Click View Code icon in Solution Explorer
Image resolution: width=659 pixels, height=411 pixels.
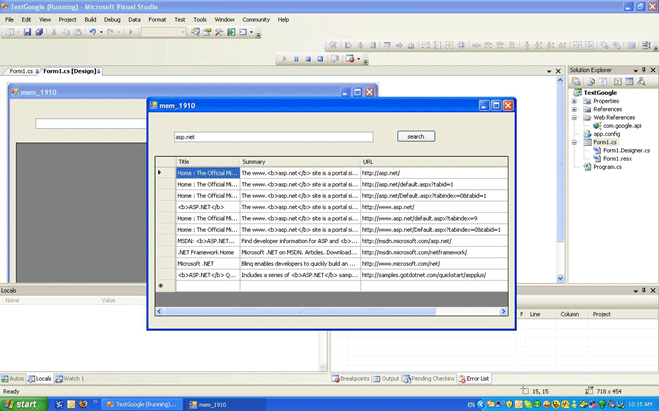[x=617, y=82]
